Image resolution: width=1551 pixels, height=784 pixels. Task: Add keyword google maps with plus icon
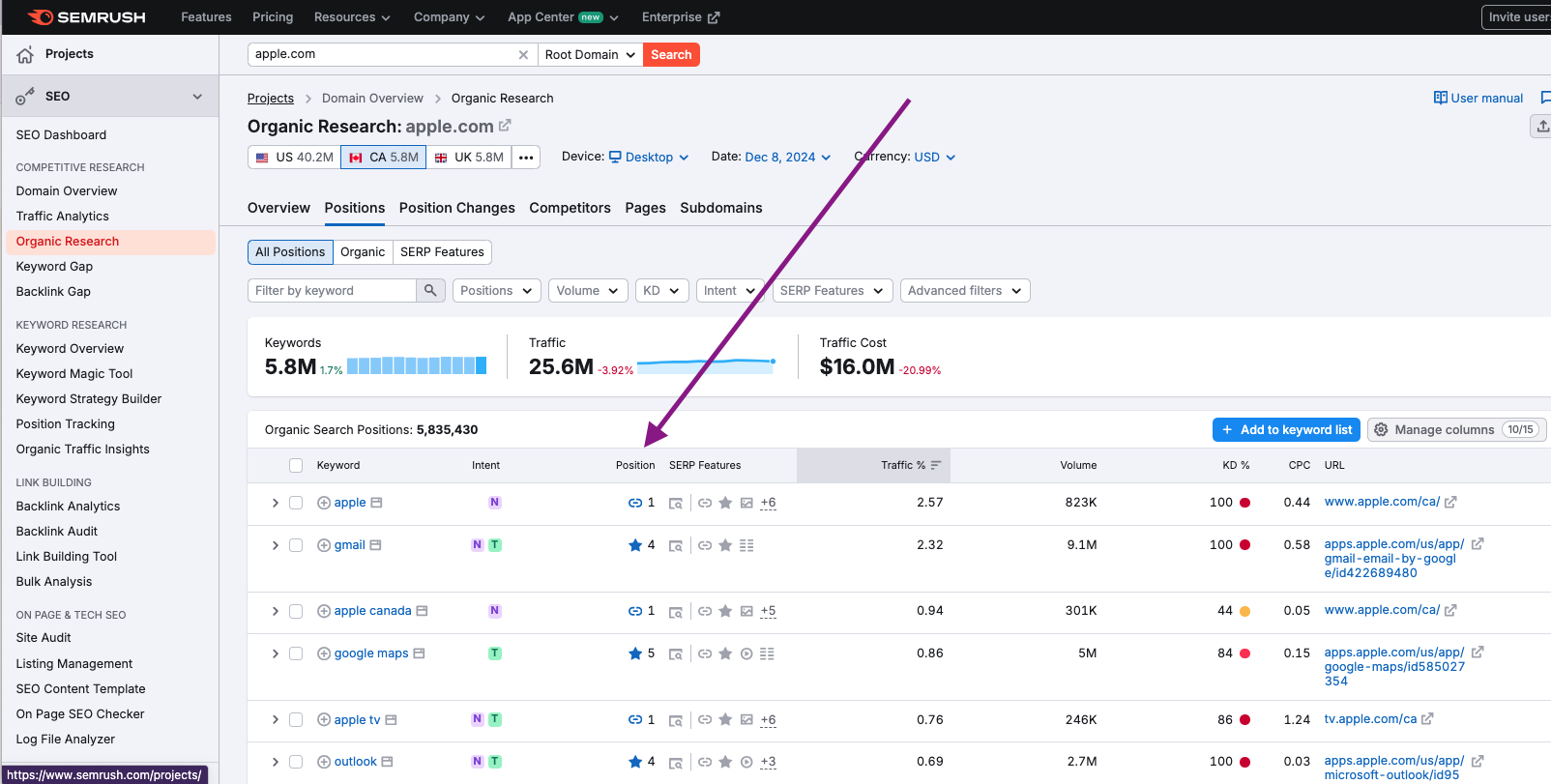324,653
